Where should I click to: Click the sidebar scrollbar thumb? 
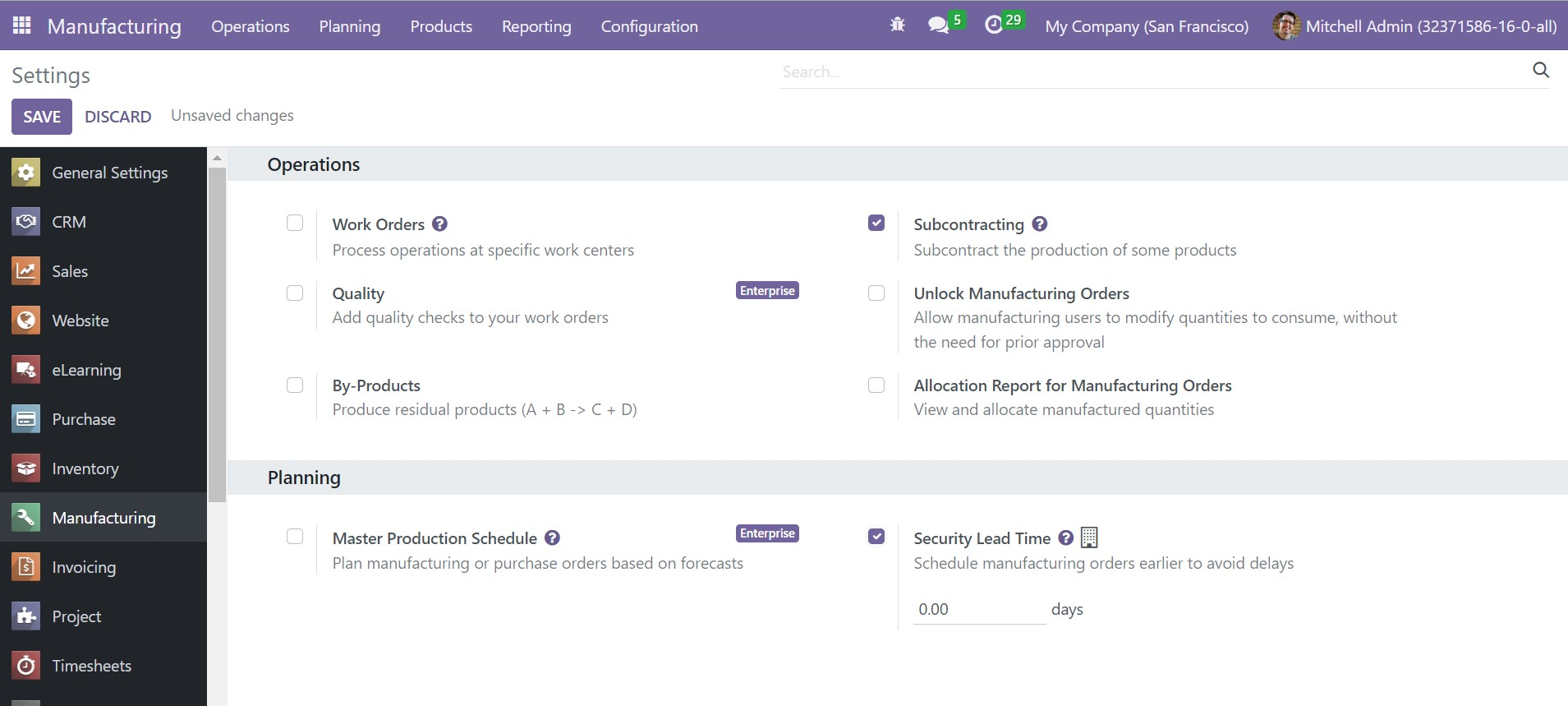217,335
